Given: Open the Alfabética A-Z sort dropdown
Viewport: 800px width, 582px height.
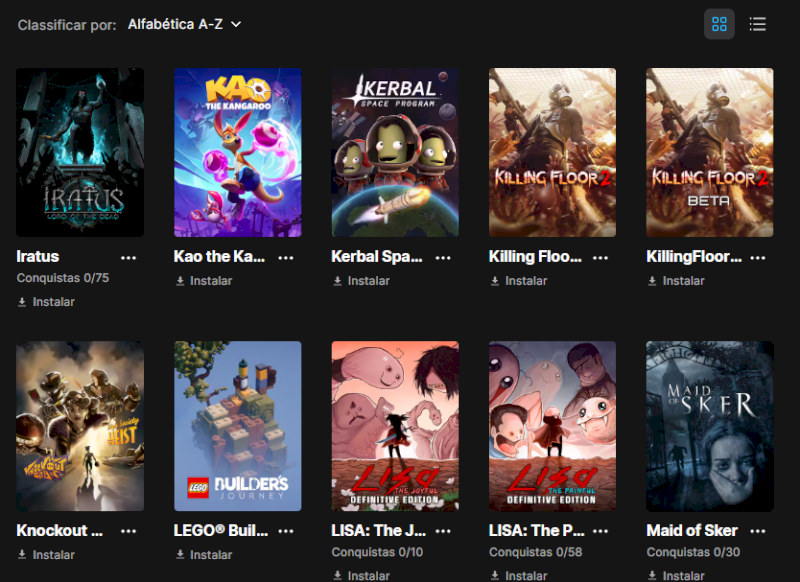Looking at the screenshot, I should (x=184, y=24).
